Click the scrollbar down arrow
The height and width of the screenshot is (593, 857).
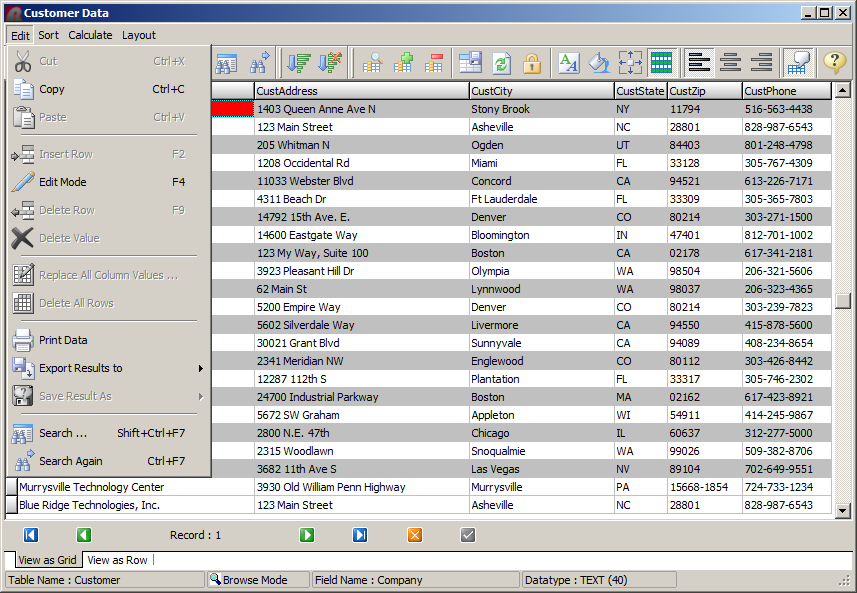pyautogui.click(x=842, y=510)
